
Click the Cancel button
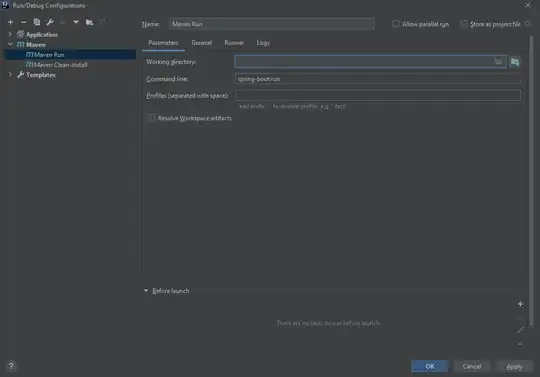[472, 366]
